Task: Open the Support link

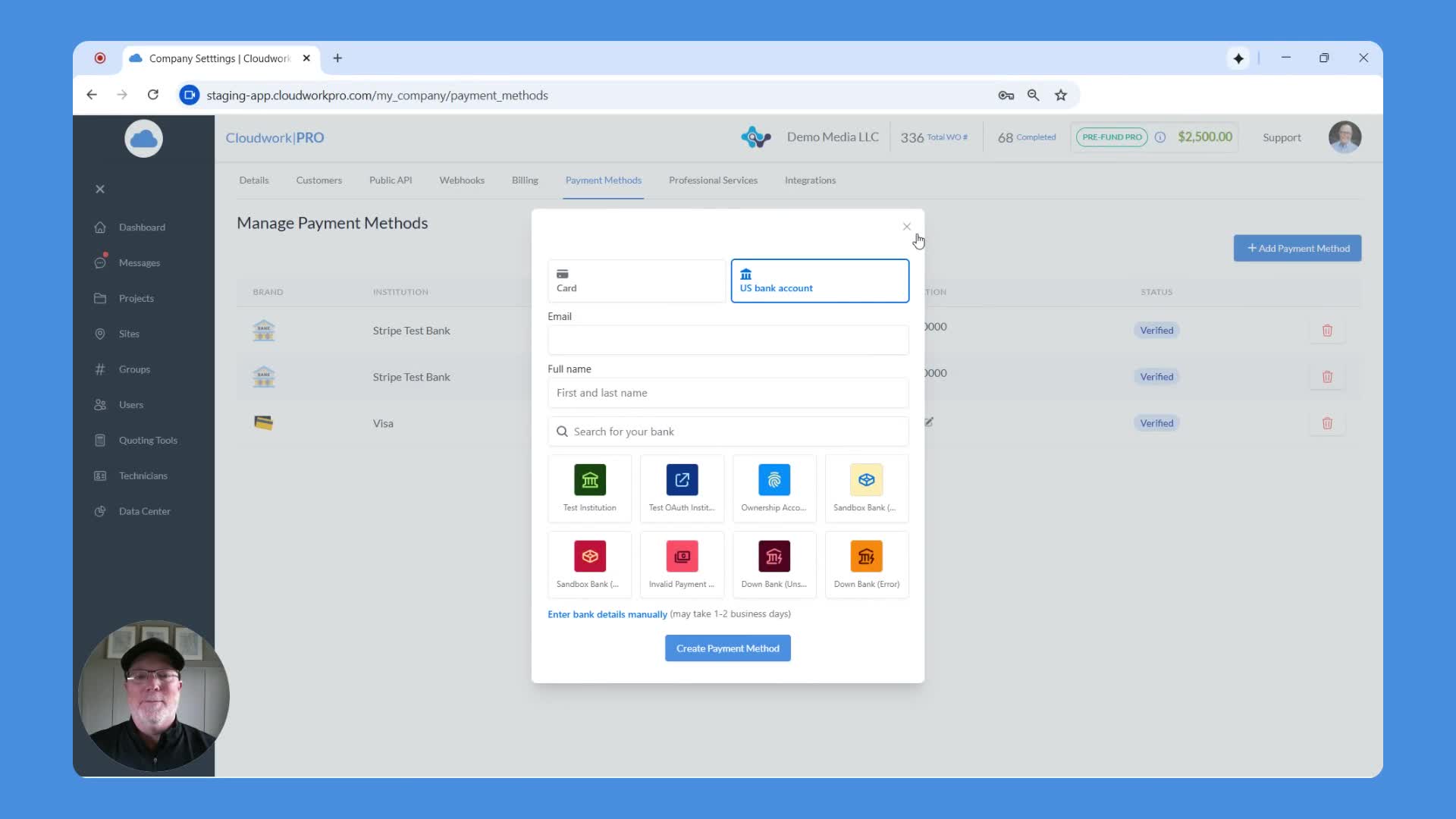Action: (1282, 138)
